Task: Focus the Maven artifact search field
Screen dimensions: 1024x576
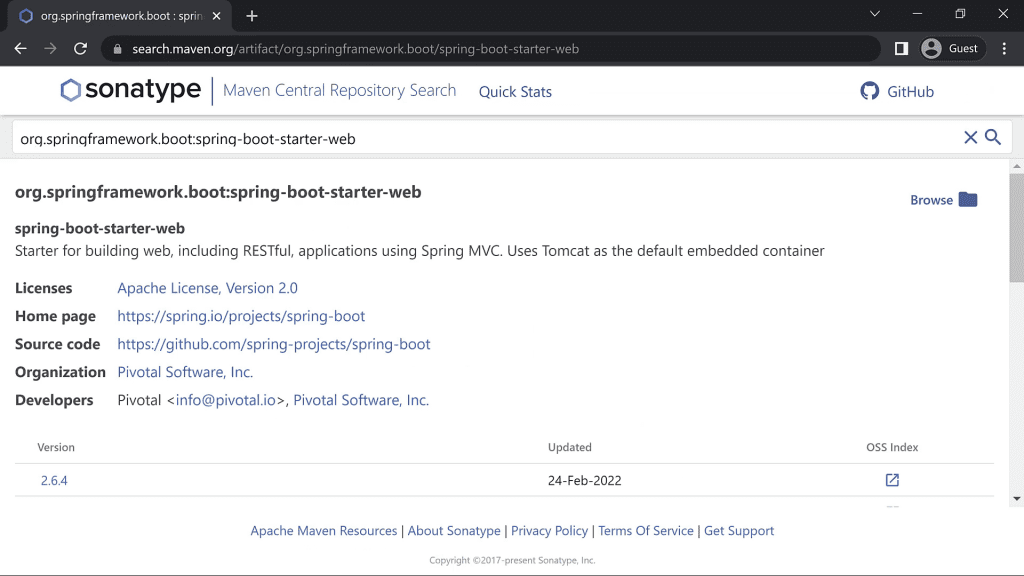Action: click(480, 139)
